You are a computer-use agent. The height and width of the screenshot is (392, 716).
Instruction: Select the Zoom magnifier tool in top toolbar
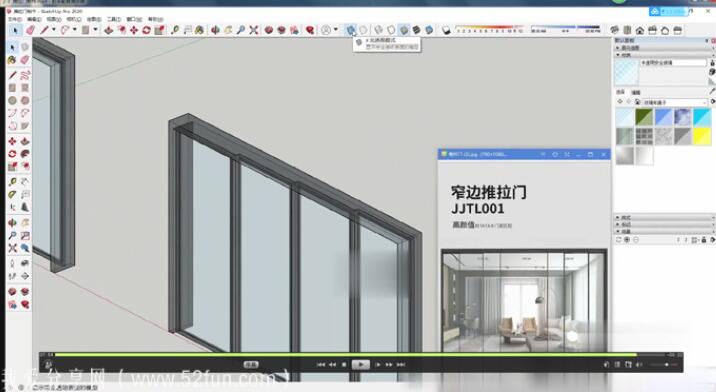[x=241, y=30]
